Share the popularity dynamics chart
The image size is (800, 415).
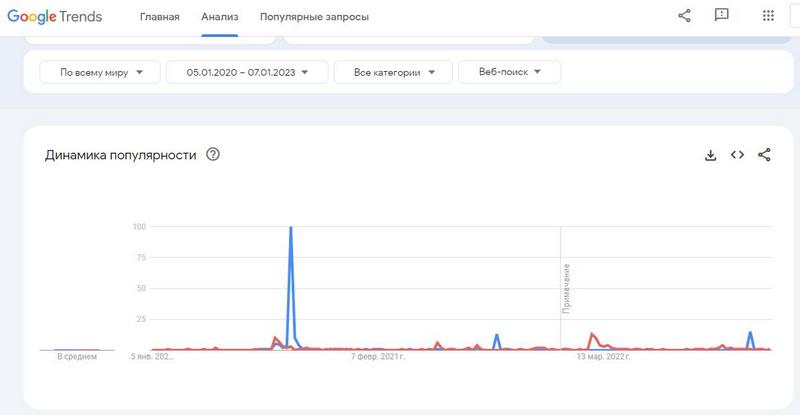764,155
